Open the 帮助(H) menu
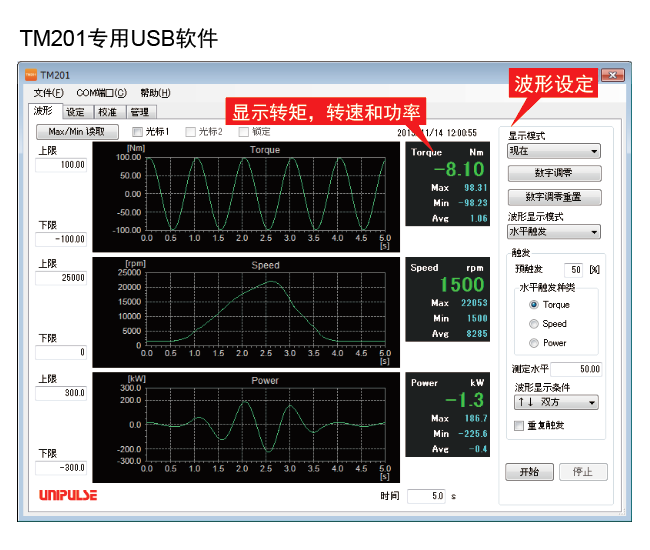 point(155,93)
